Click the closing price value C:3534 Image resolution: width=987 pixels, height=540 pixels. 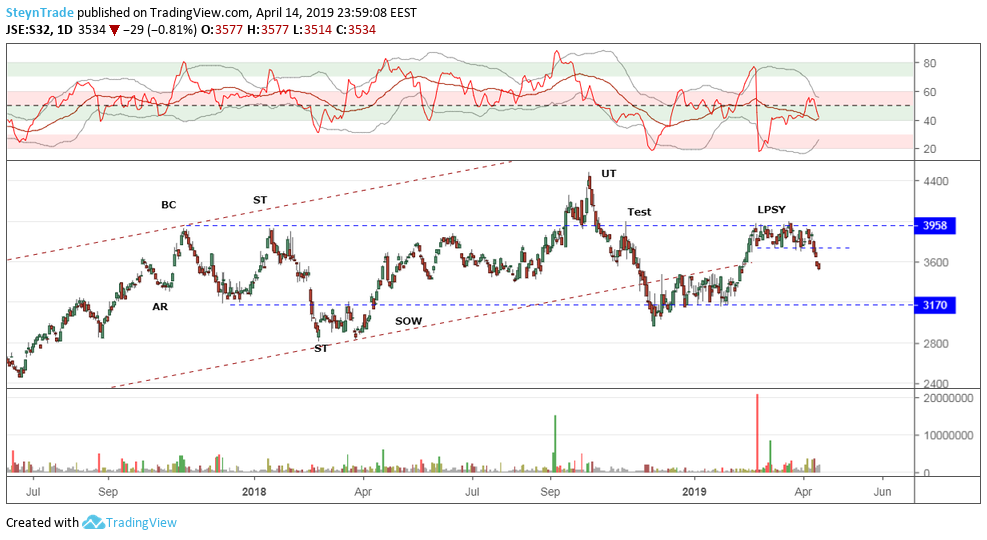pos(356,30)
